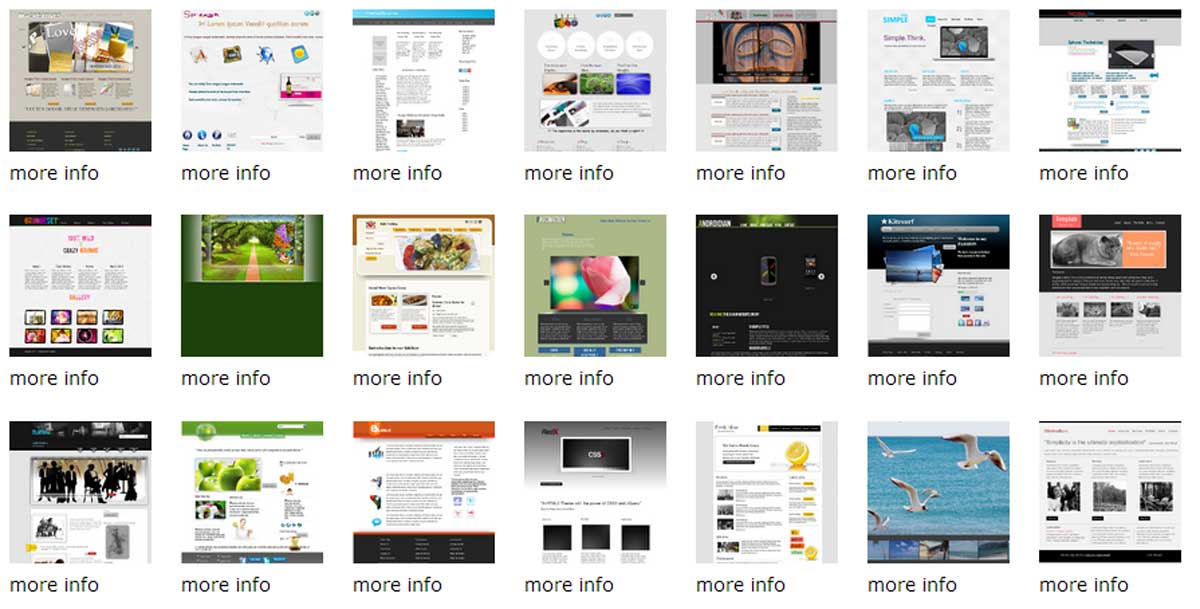The image size is (1200, 609).
Task: Open the 'Simple Think.' template thumbnail
Action: point(938,81)
